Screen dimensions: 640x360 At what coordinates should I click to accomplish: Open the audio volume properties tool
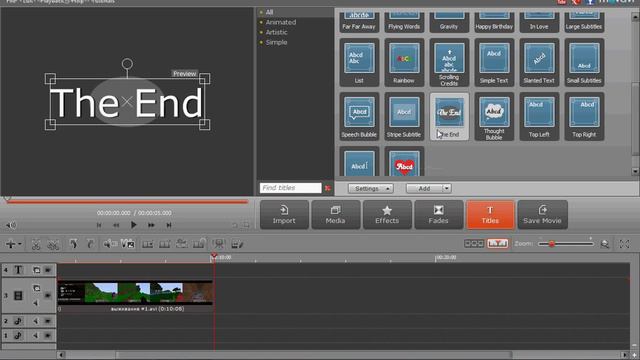pos(109,244)
